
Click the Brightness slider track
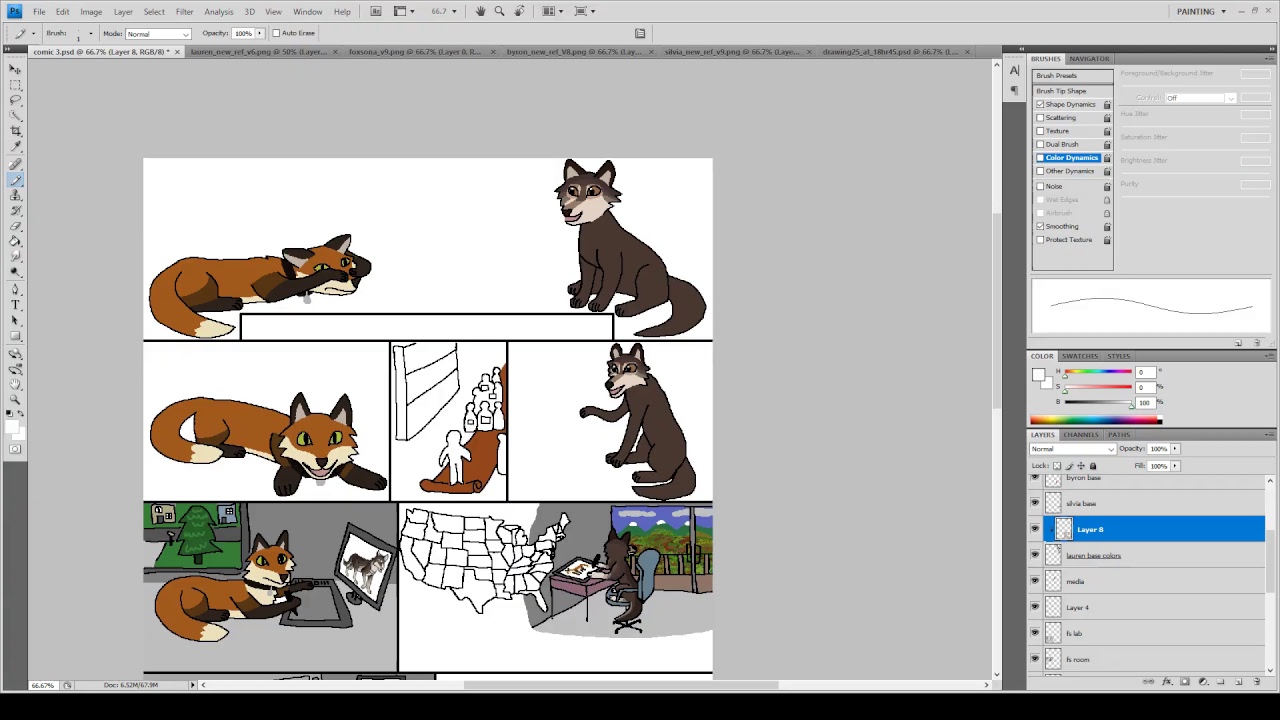(1098, 403)
